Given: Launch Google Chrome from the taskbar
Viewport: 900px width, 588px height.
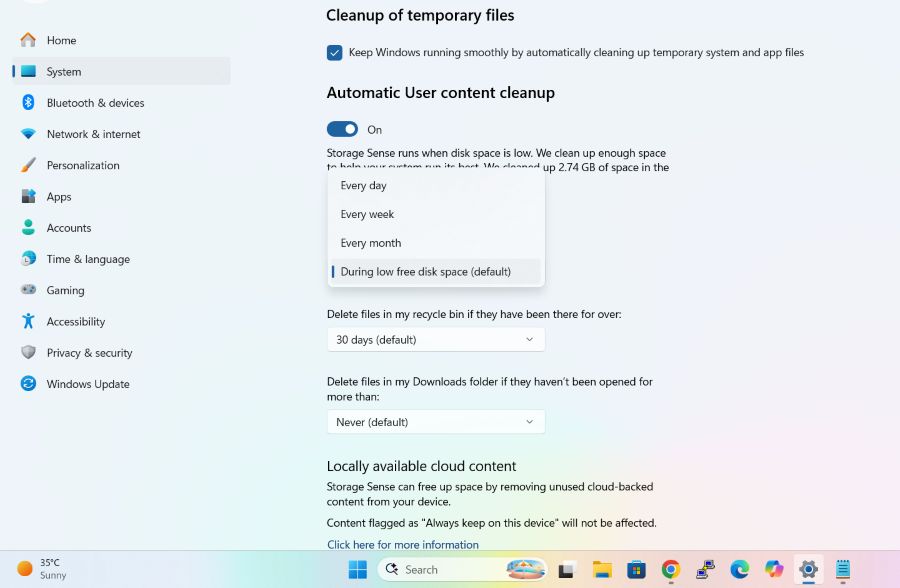Looking at the screenshot, I should click(670, 570).
